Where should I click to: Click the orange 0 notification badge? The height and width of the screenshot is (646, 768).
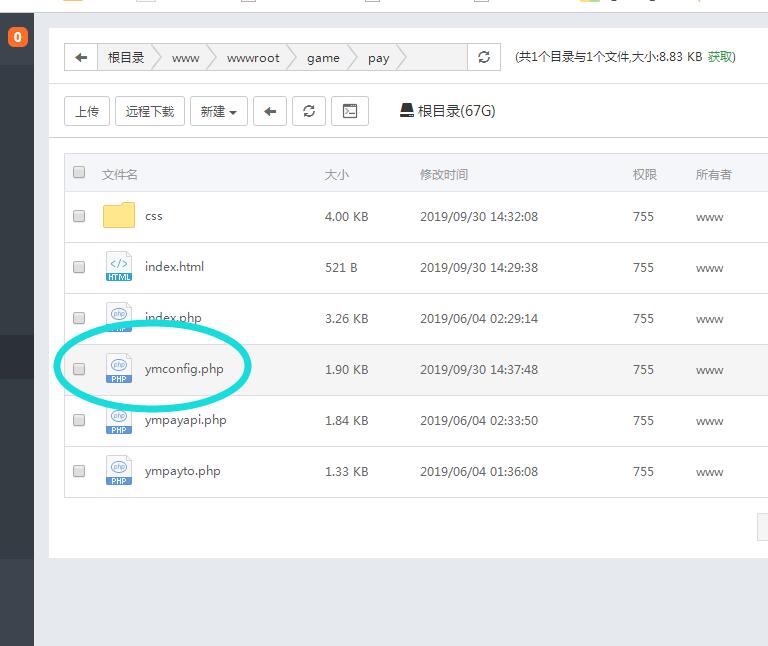point(17,38)
